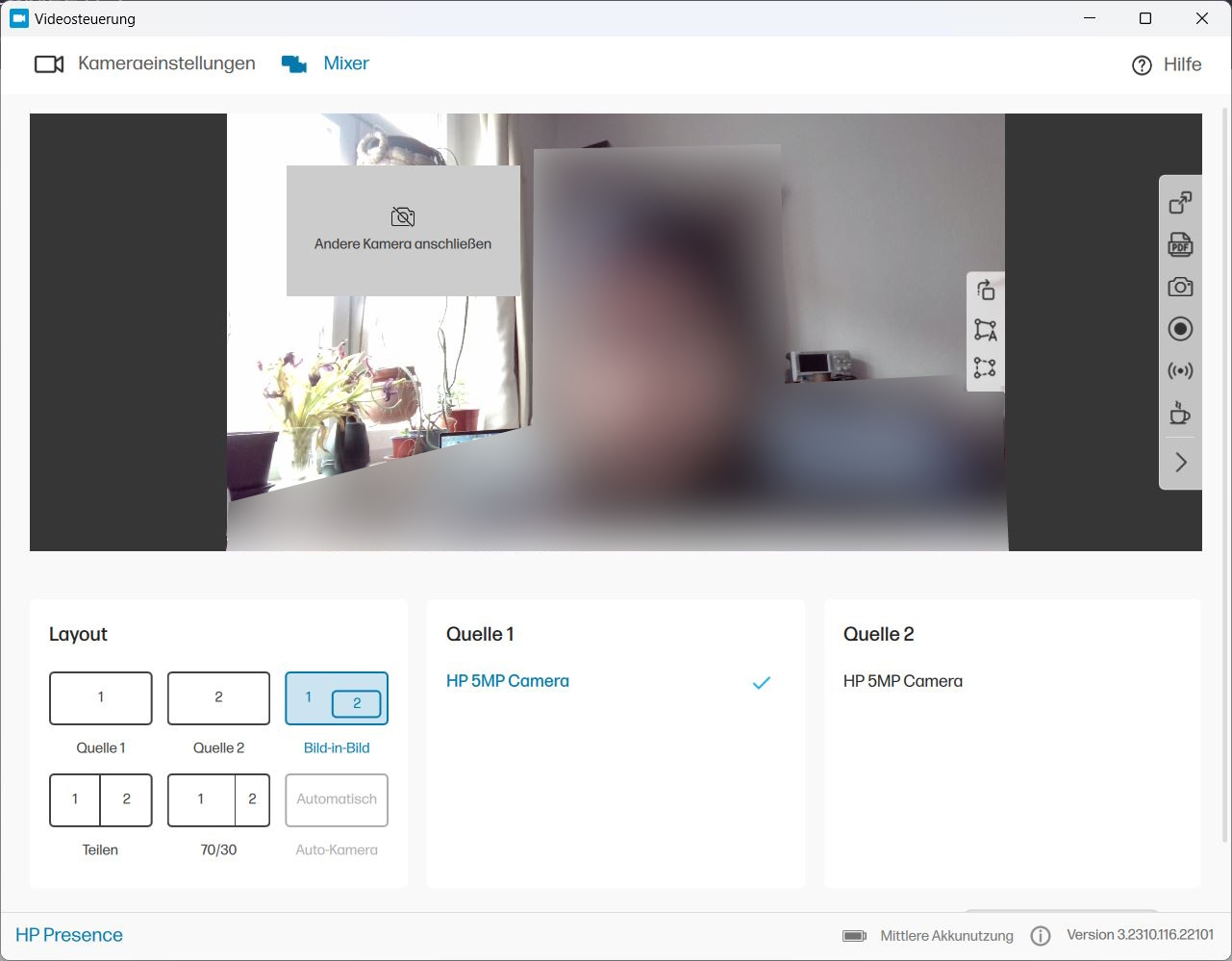The image size is (1232, 961).
Task: Click the broadcast streaming icon
Action: tap(1180, 371)
